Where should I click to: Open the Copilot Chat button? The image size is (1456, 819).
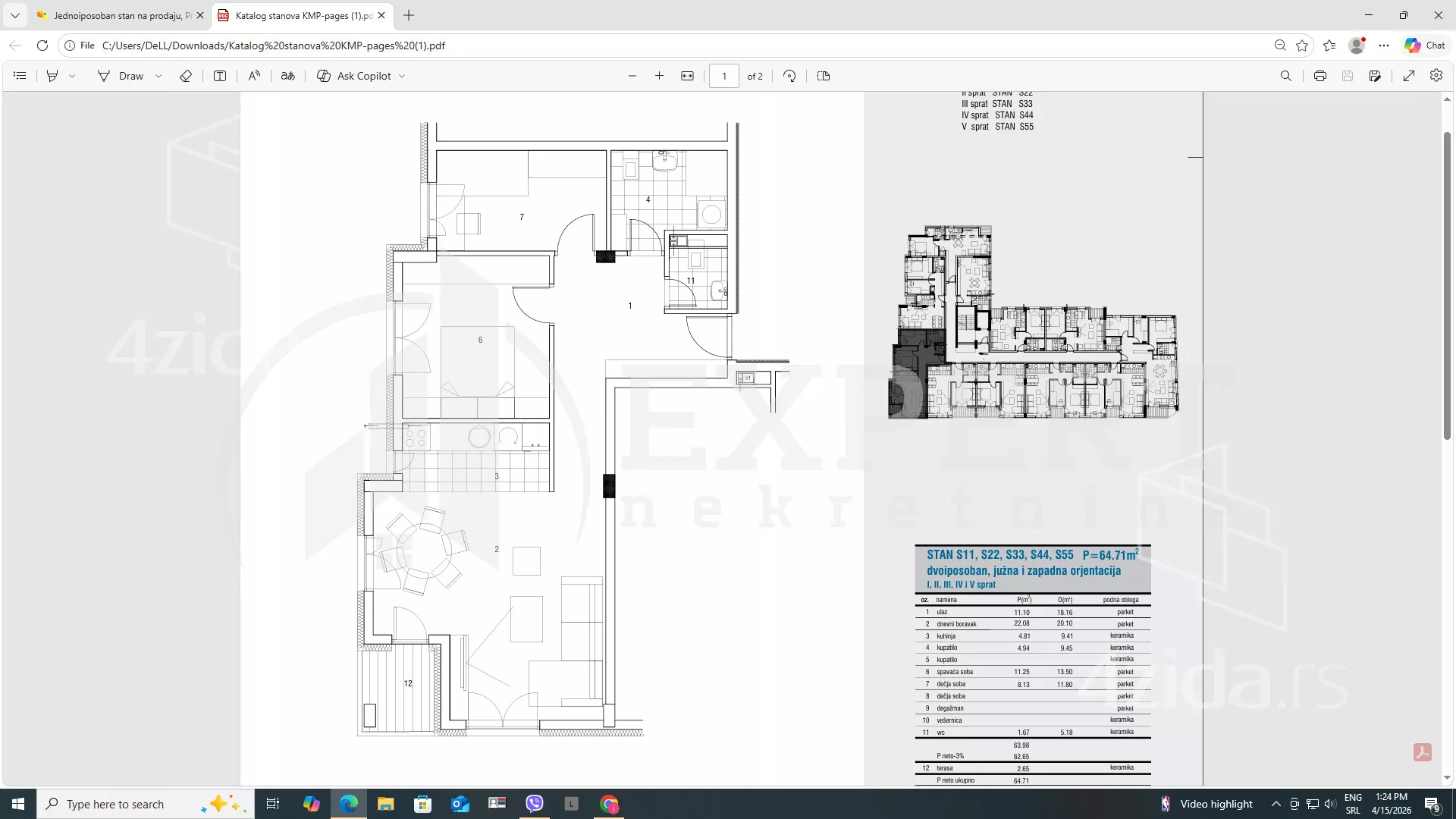1424,45
